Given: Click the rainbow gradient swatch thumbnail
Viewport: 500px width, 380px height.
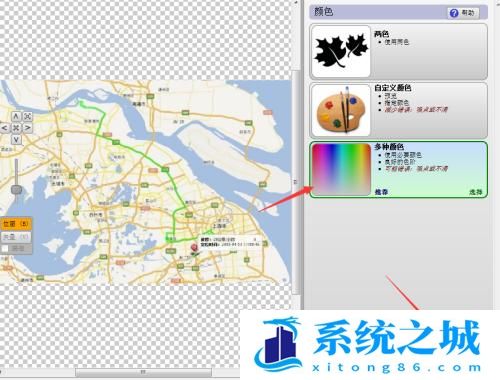Looking at the screenshot, I should pyautogui.click(x=341, y=169).
